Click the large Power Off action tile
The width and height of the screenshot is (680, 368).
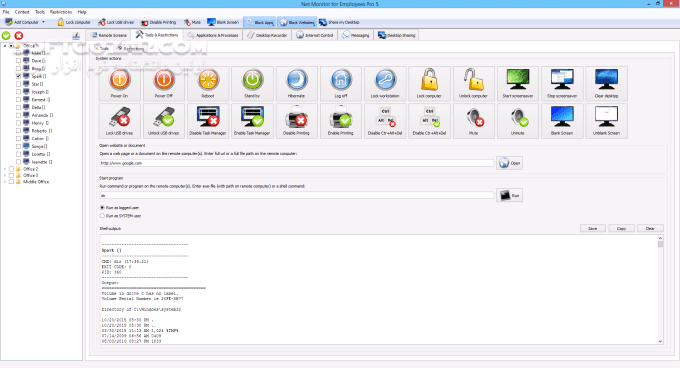click(164, 84)
